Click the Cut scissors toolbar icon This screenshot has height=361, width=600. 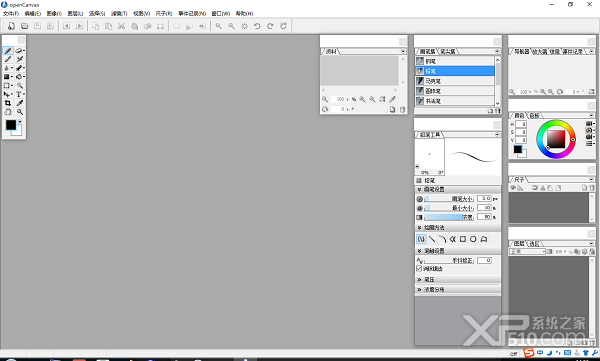point(121,26)
